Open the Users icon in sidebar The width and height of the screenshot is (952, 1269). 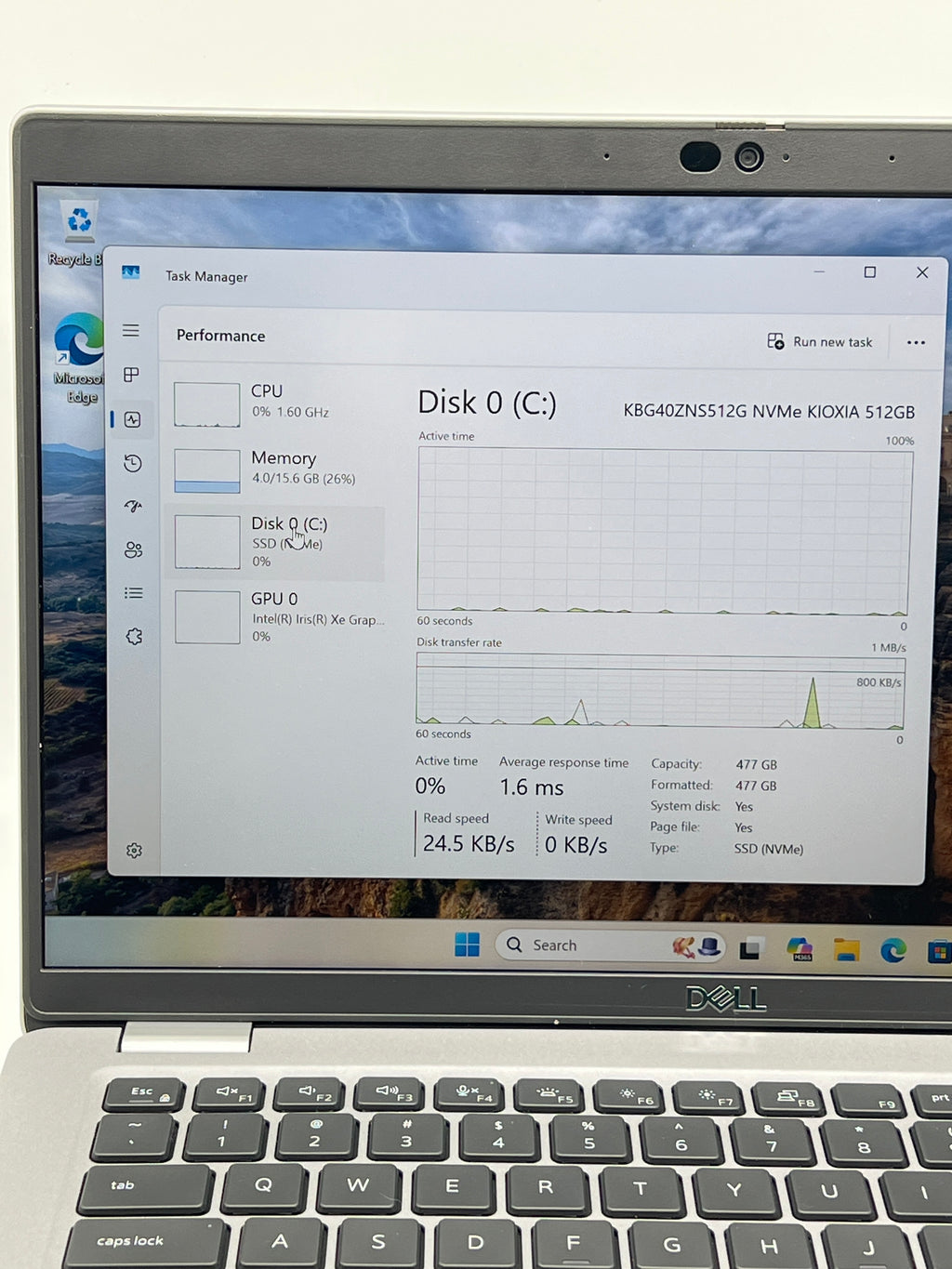(x=134, y=549)
